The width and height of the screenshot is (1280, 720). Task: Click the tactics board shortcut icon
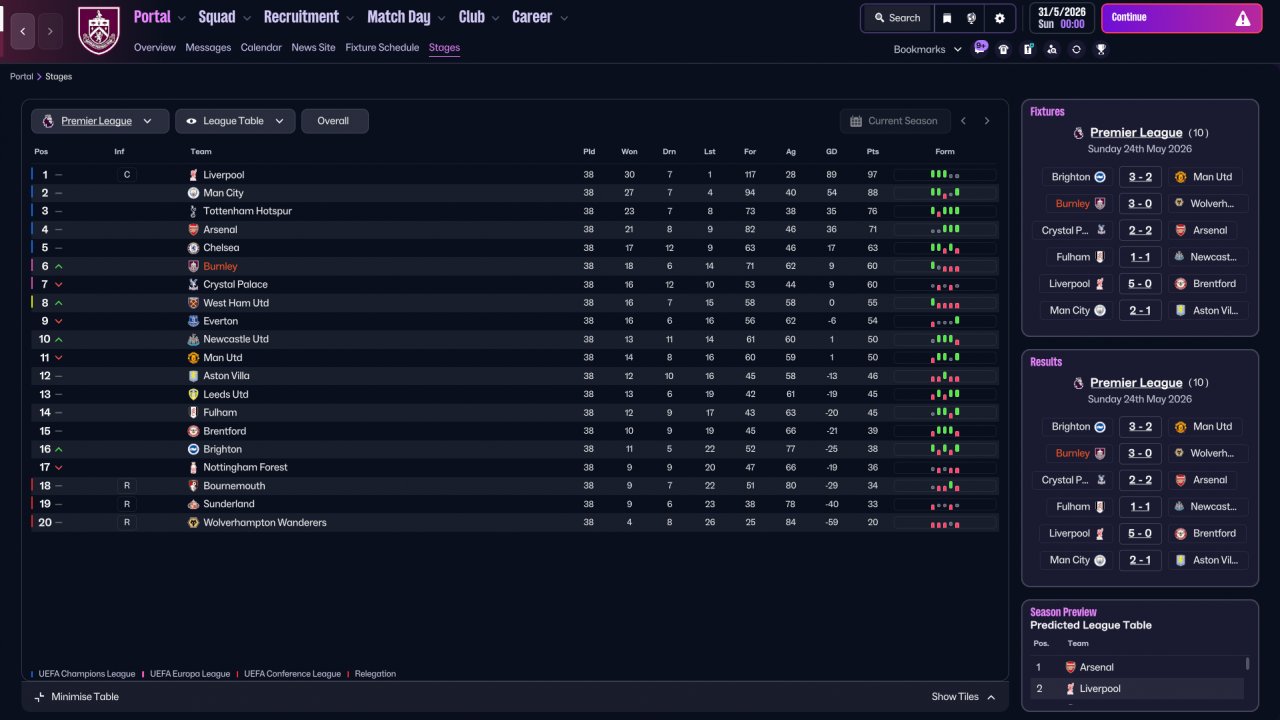[1028, 49]
